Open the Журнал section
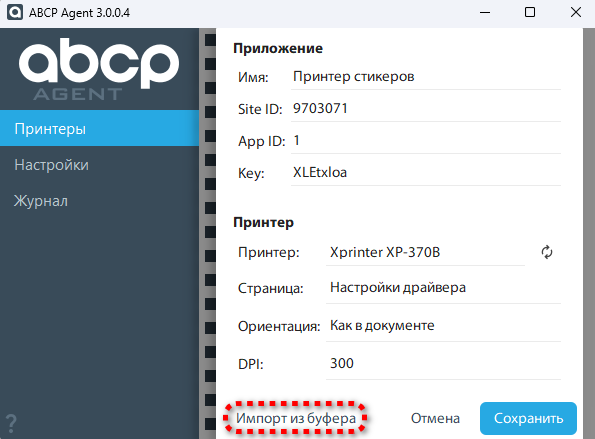This screenshot has width=595, height=439. coord(99,201)
